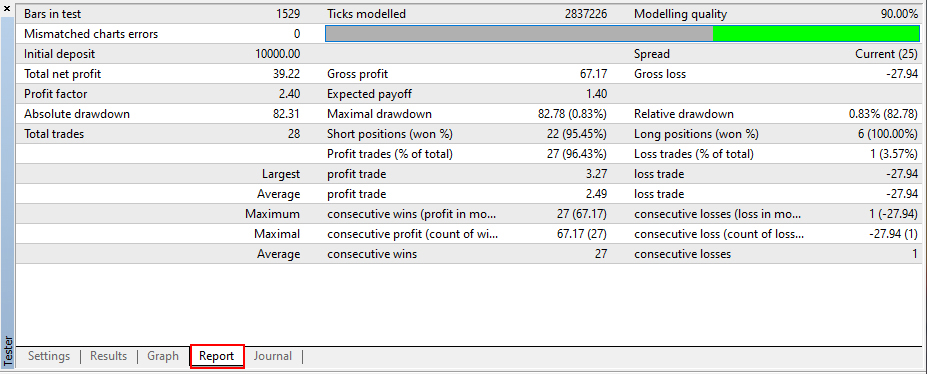Click Relative drawdown value 0.83% (82.78)
Screen dimensions: 927x374
(883, 114)
